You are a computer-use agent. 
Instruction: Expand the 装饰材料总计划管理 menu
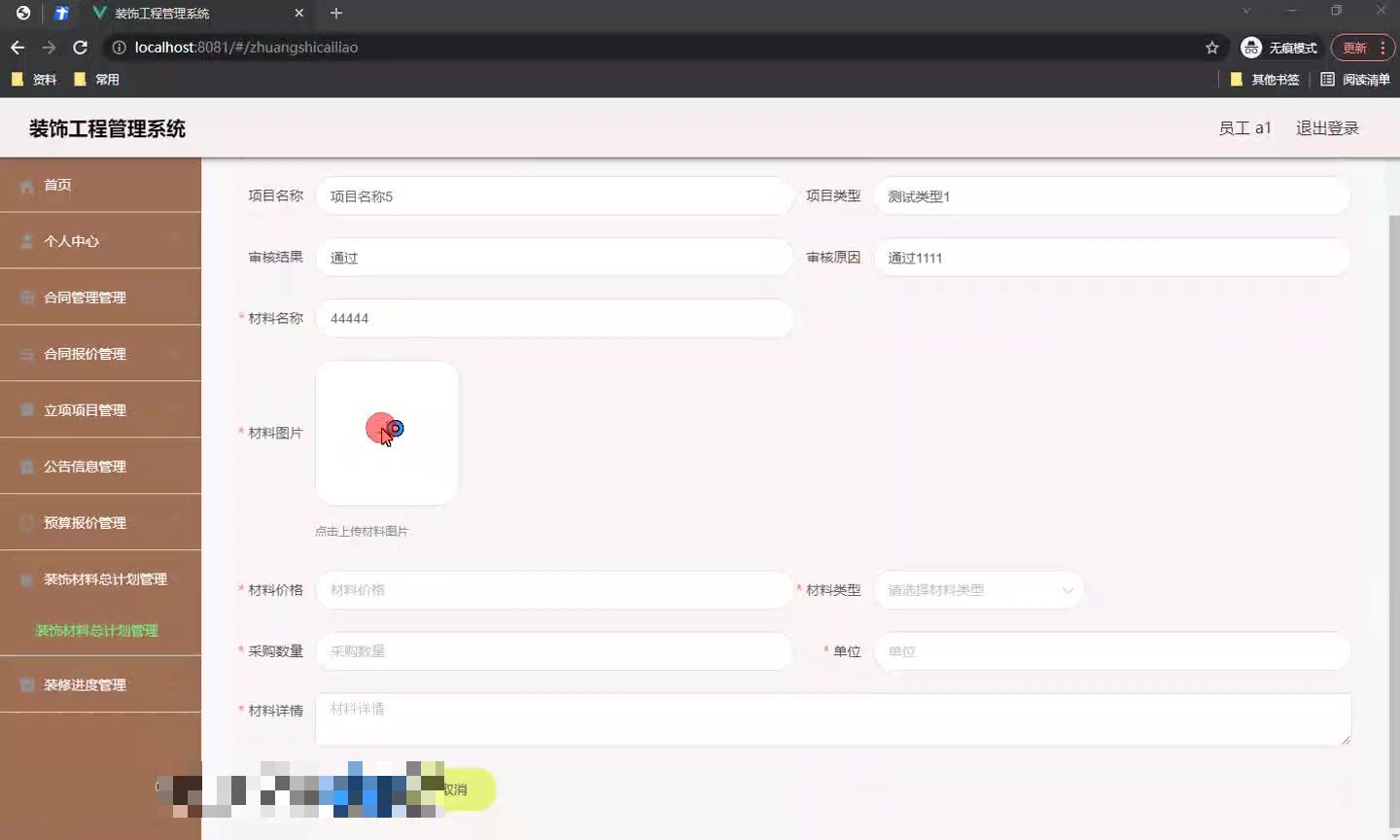click(102, 578)
